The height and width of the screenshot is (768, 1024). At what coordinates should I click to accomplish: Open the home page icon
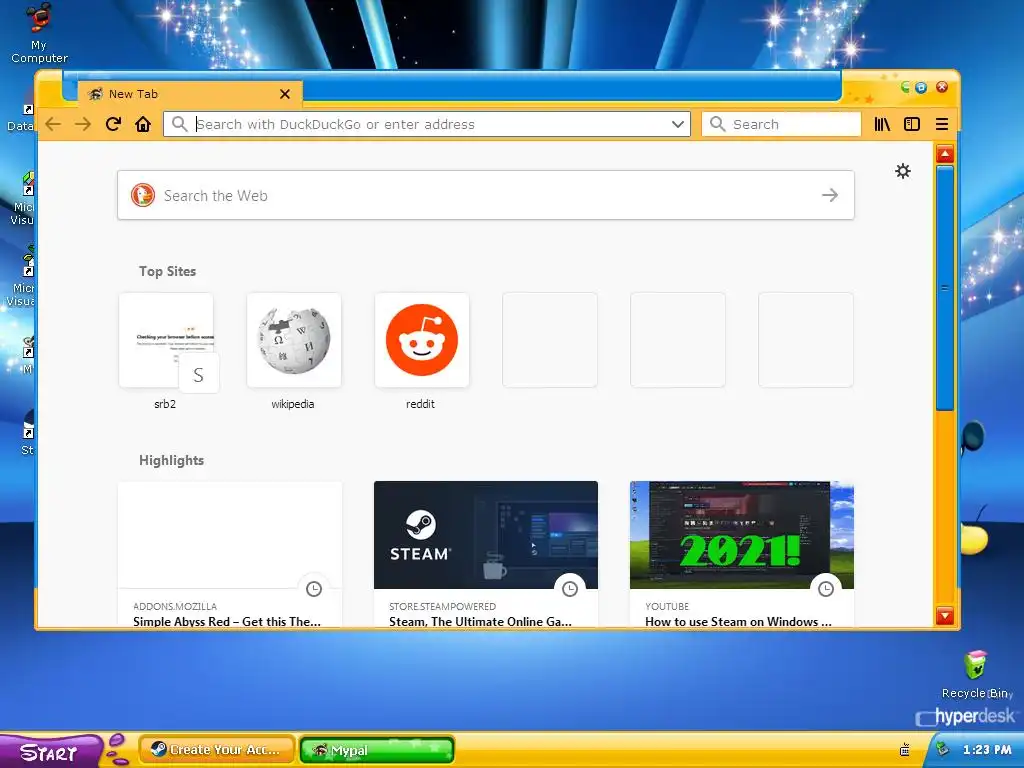143,124
